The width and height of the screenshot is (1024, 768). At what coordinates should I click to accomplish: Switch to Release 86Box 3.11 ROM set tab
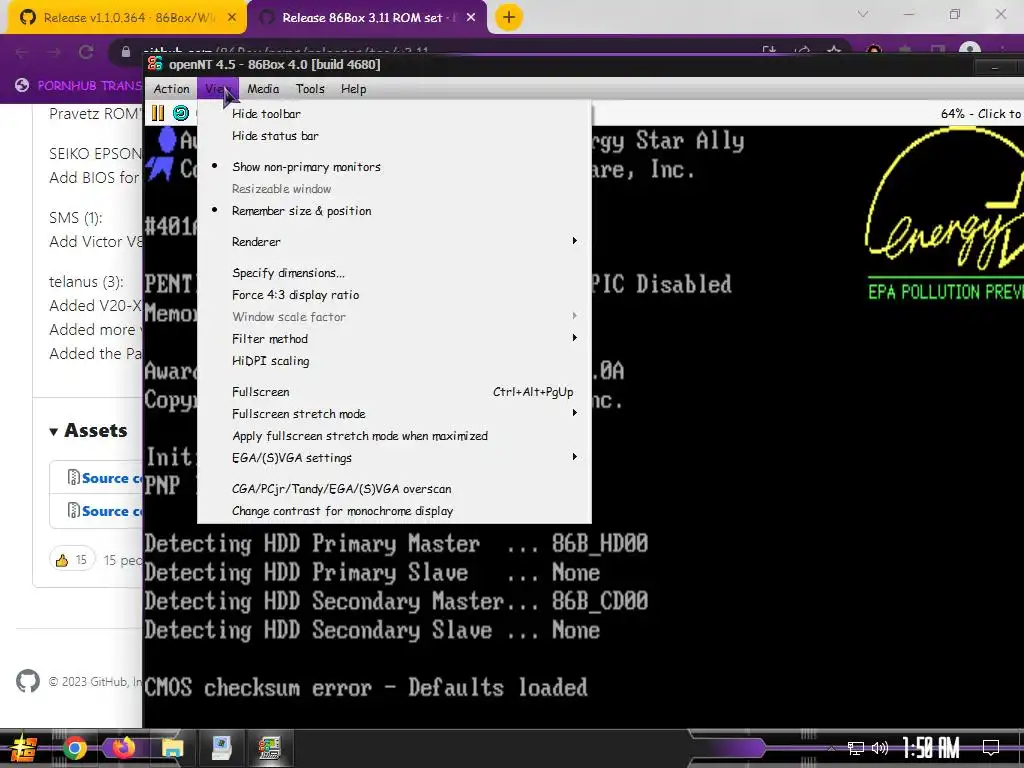click(368, 18)
